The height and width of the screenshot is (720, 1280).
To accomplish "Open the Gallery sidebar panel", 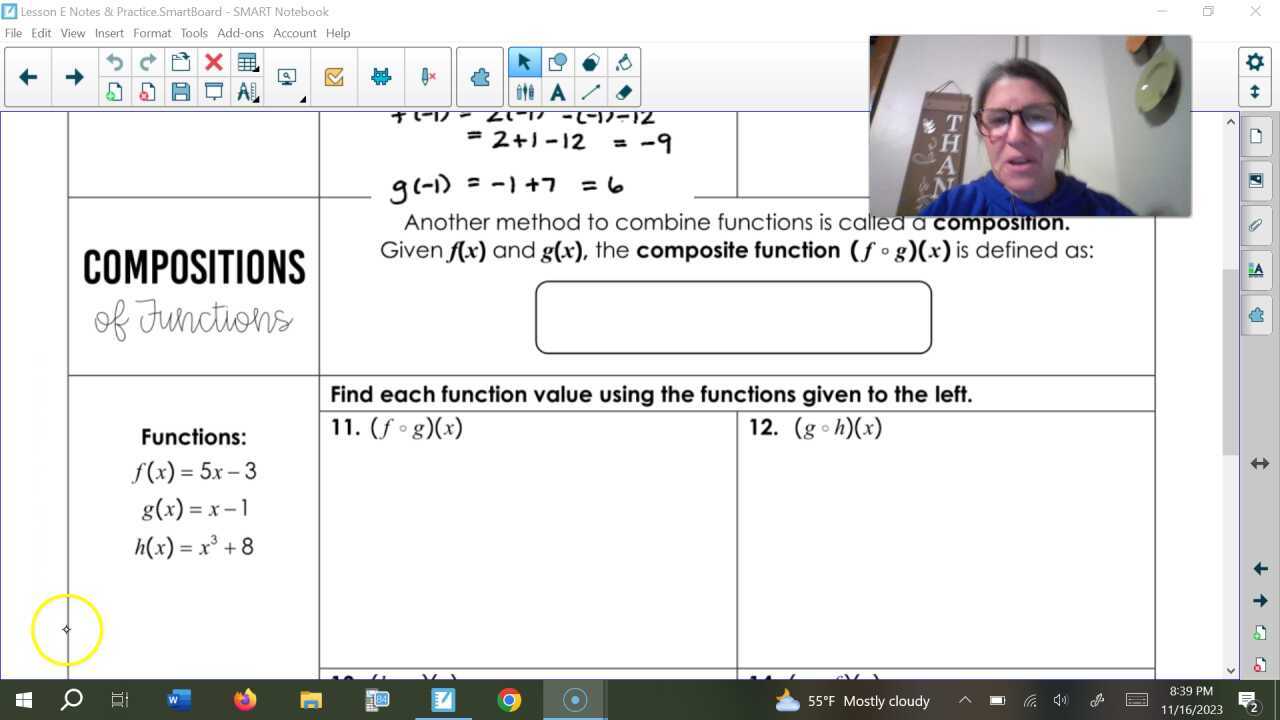I will 1256,182.
